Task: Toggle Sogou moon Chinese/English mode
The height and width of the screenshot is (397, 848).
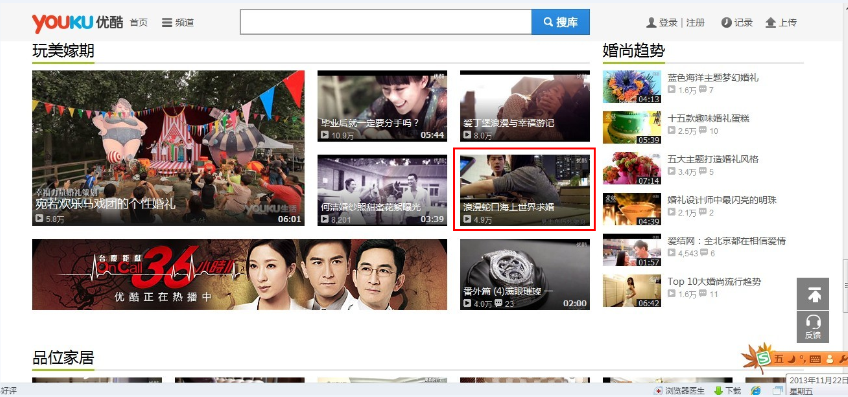Action: (791, 359)
